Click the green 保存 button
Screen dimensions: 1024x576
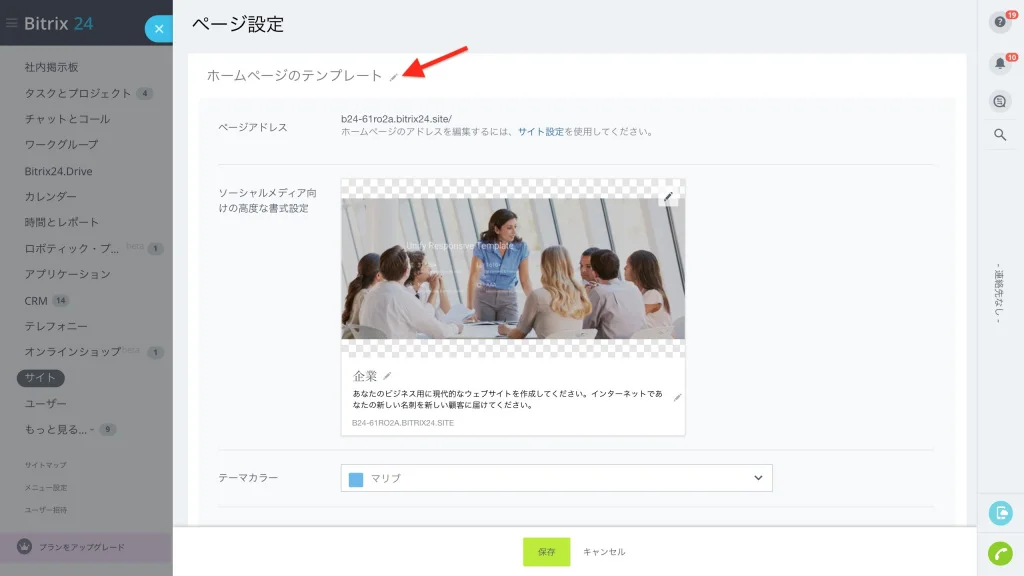point(547,552)
